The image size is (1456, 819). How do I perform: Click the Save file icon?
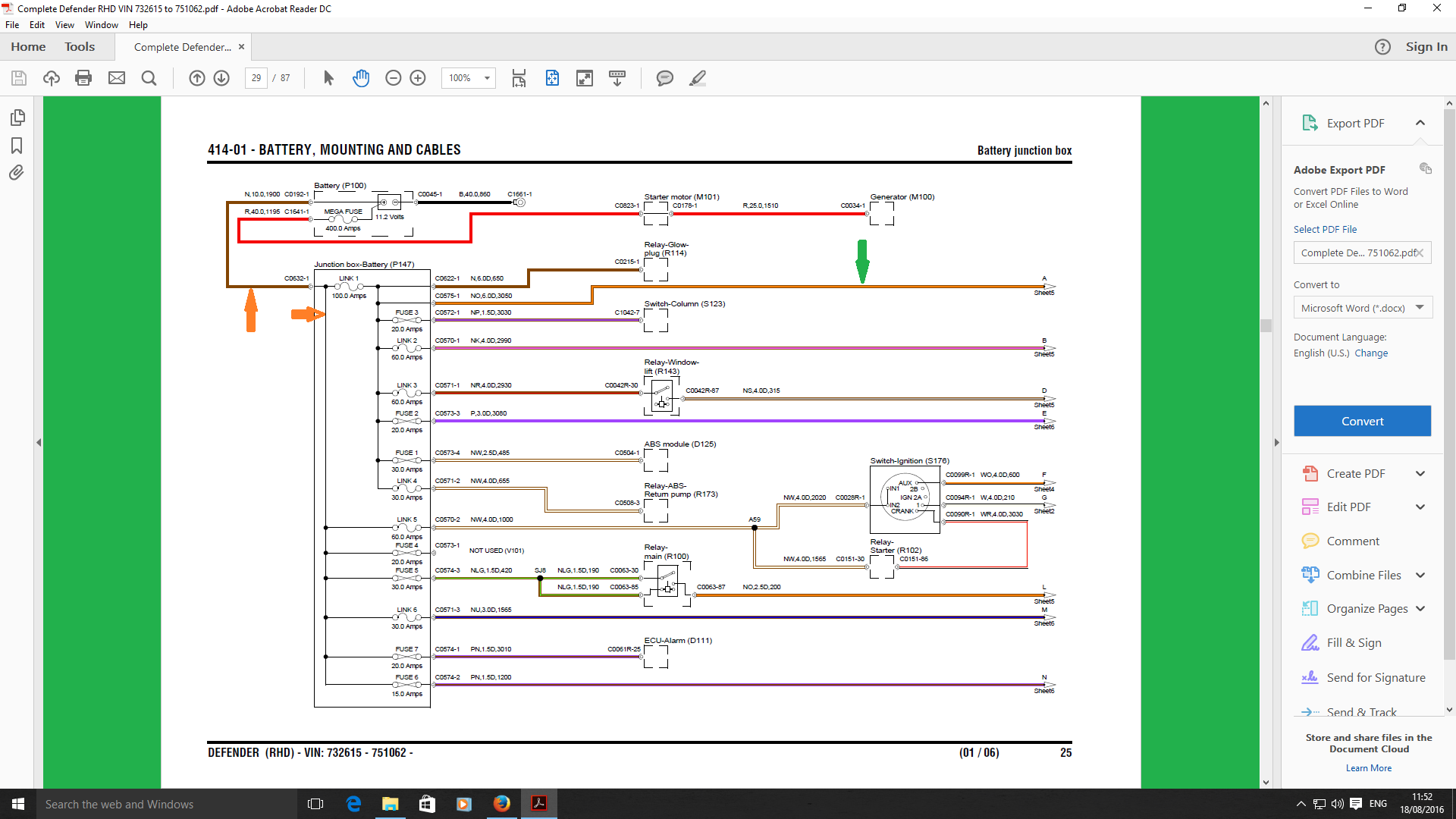click(x=19, y=78)
